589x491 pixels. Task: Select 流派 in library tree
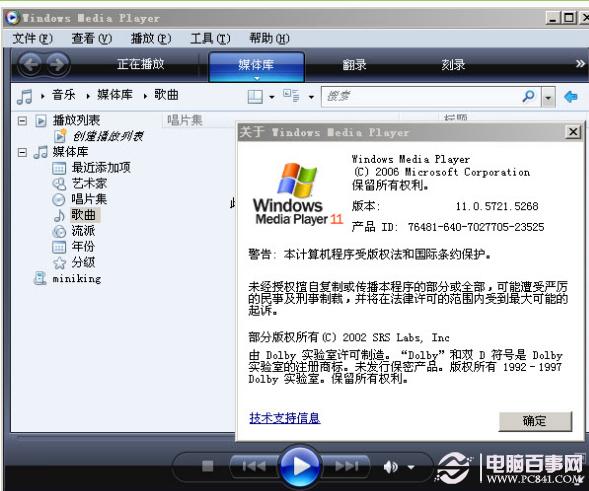tap(83, 231)
